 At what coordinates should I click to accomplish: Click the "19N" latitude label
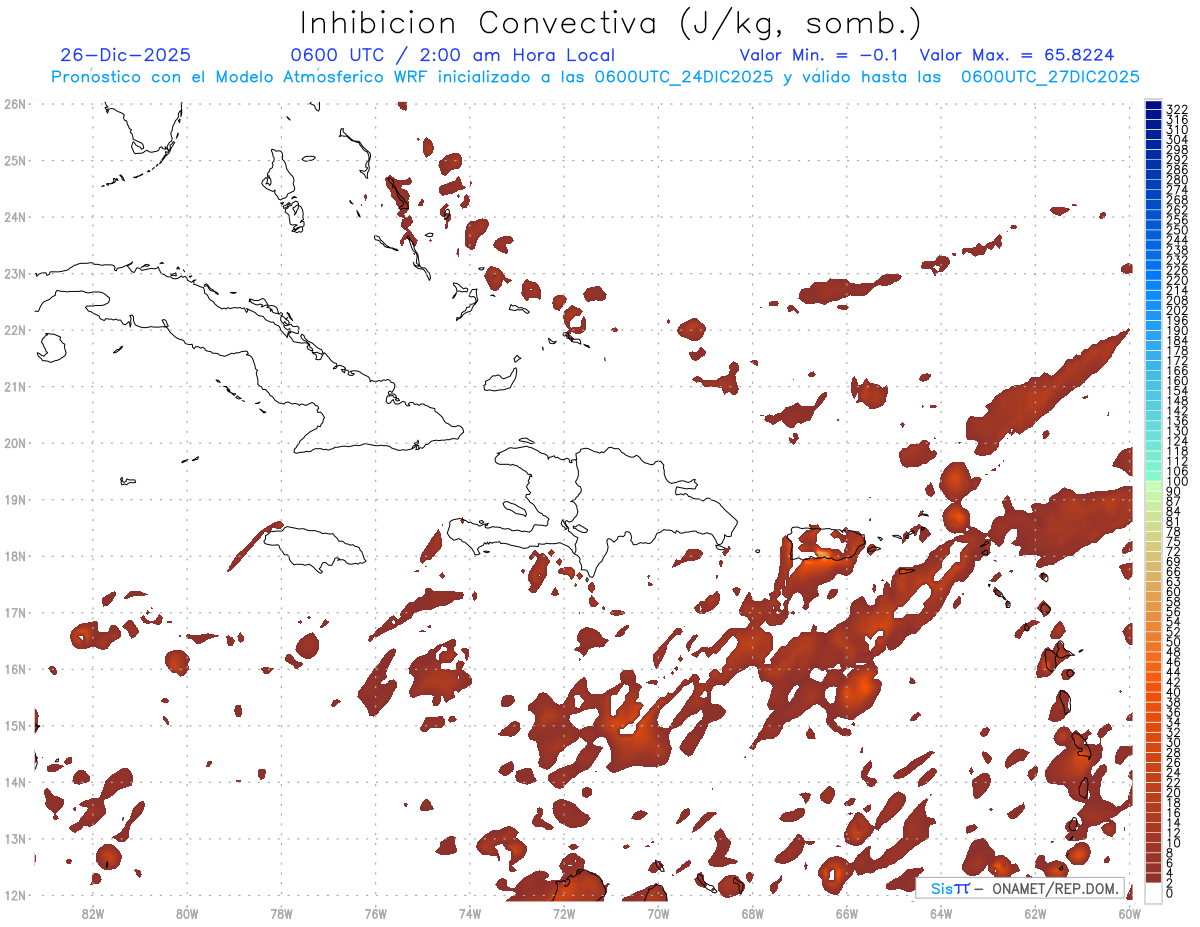point(15,499)
